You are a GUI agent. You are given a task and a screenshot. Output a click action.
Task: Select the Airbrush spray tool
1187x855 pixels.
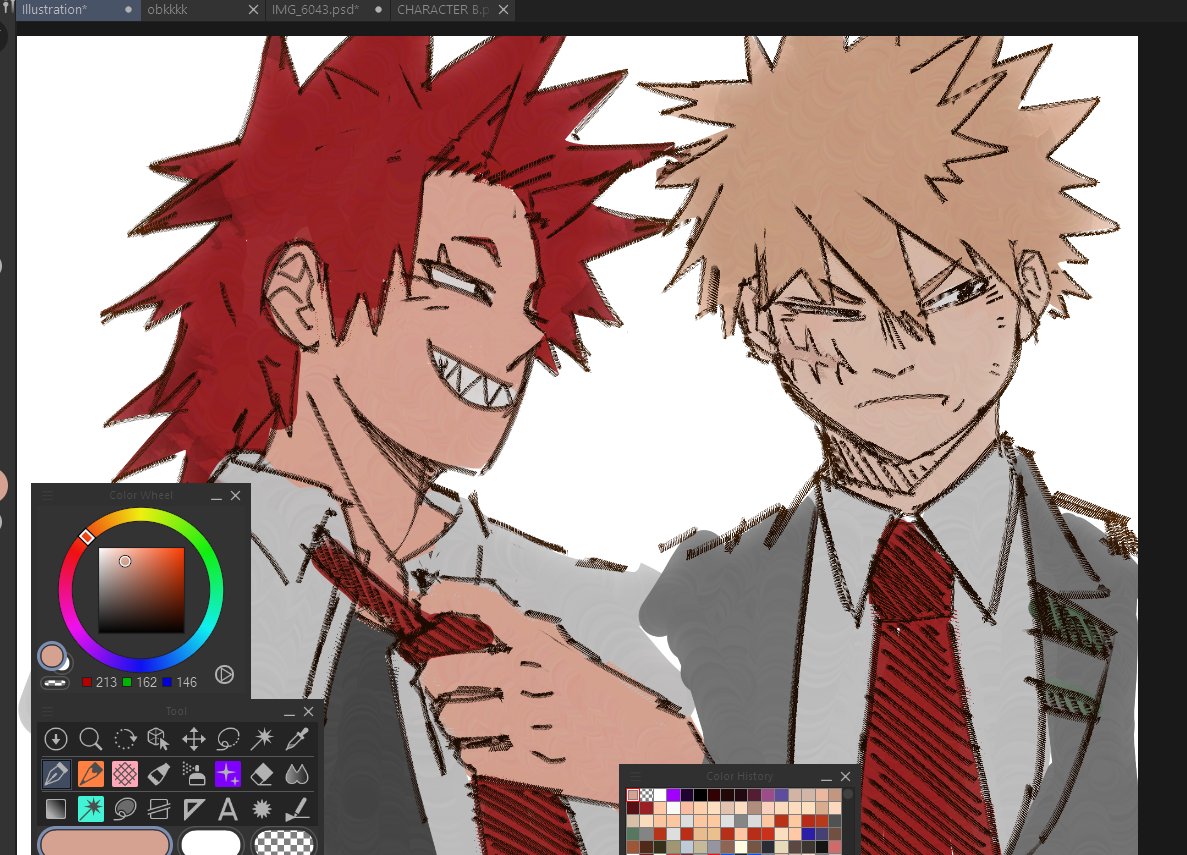point(194,774)
